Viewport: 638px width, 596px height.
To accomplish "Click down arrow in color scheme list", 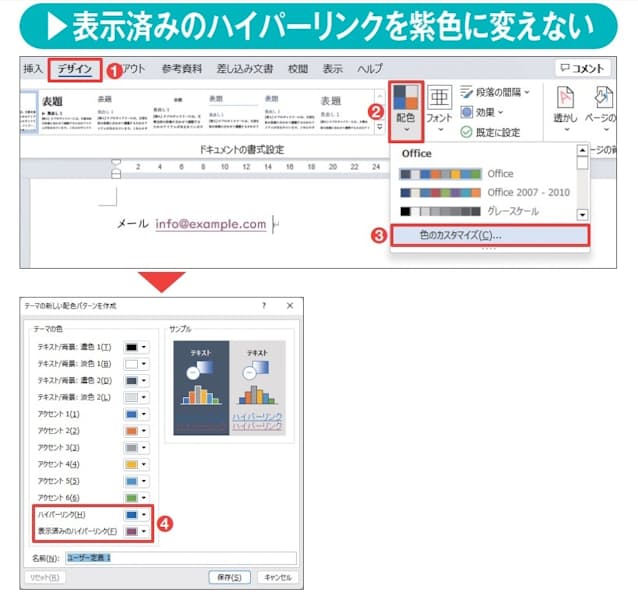I will 583,214.
